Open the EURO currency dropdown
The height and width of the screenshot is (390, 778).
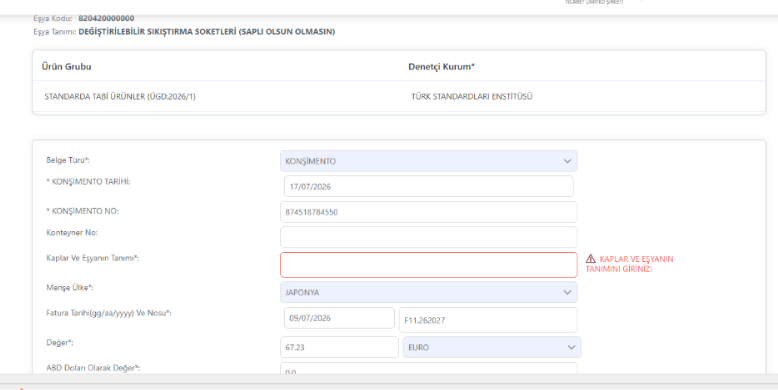(492, 347)
